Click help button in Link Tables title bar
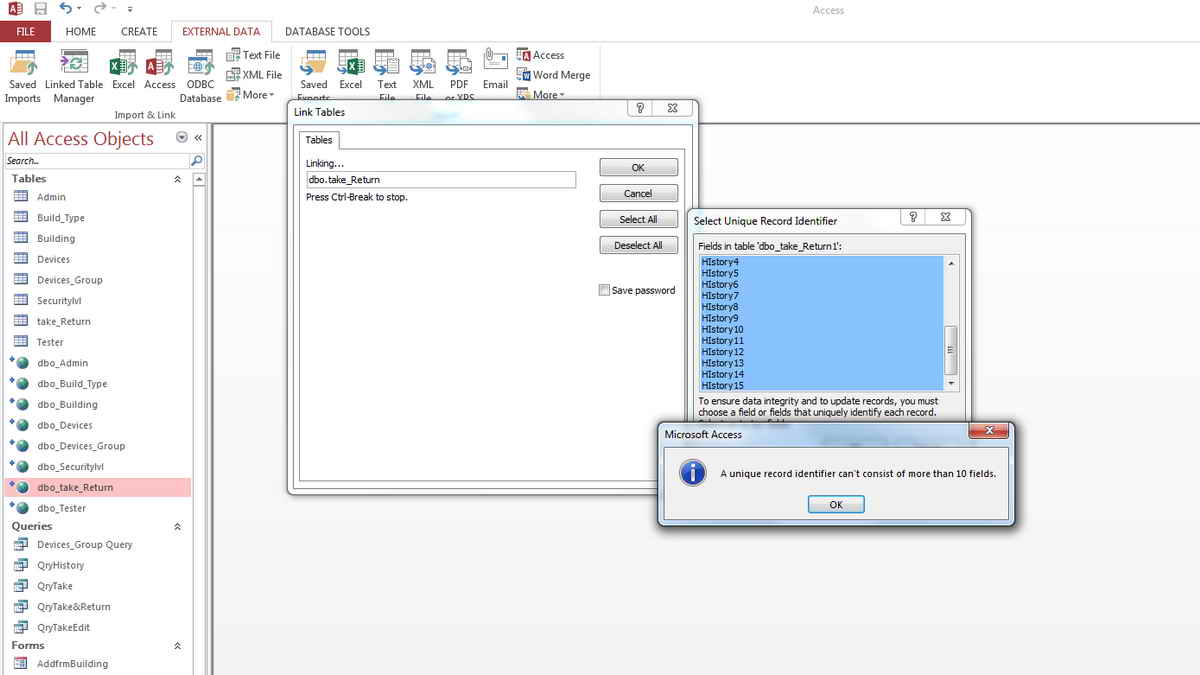This screenshot has height=675, width=1200. click(641, 108)
